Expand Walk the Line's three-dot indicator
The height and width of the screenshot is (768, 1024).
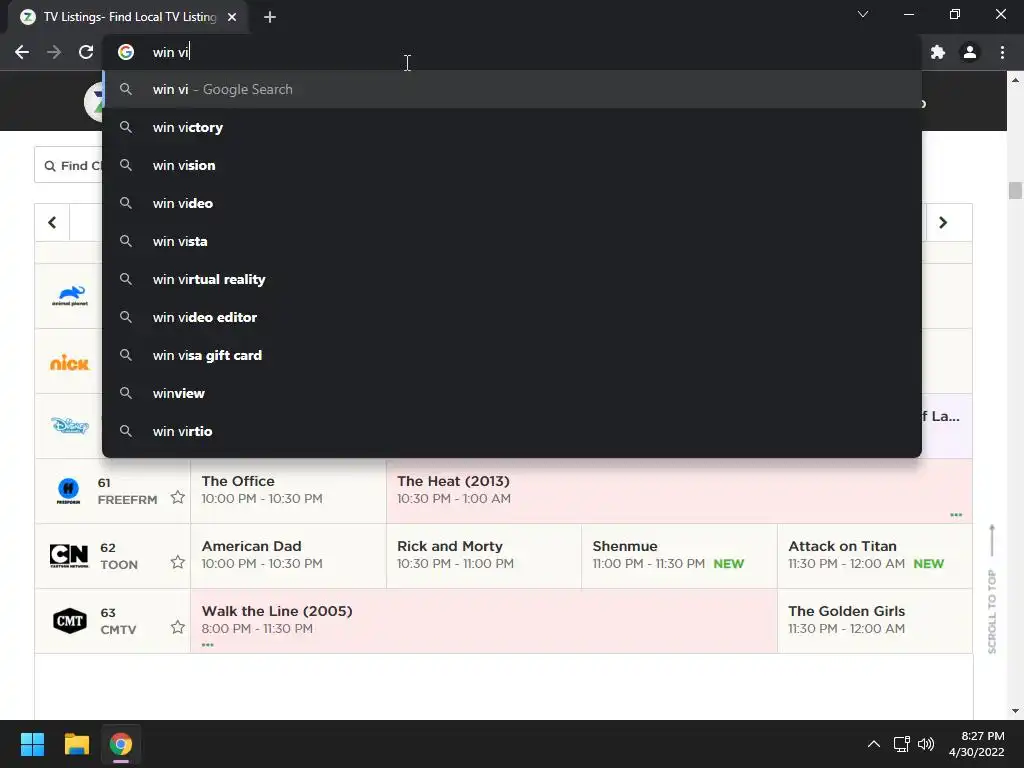[x=208, y=645]
